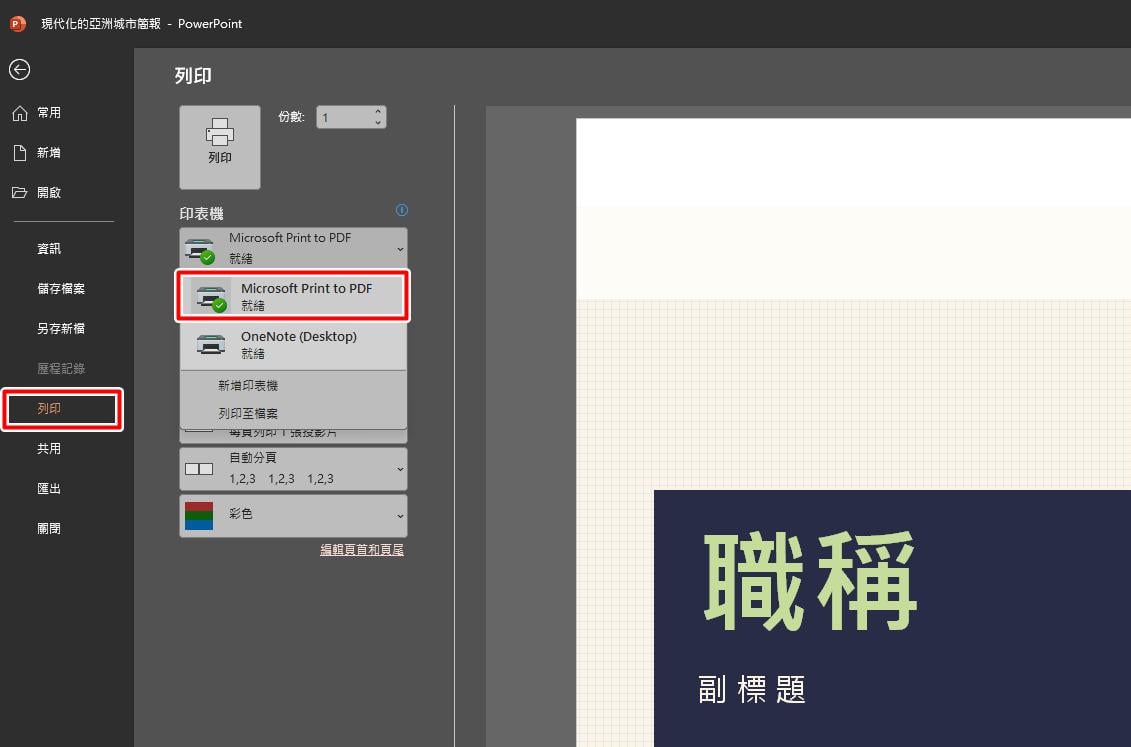Open the 另存新檔 tab
The image size is (1131, 747).
(61, 328)
